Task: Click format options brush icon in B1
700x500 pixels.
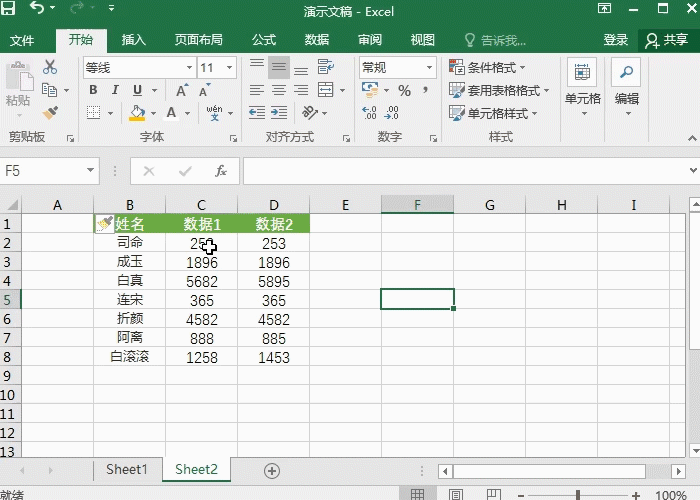Action: (105, 224)
